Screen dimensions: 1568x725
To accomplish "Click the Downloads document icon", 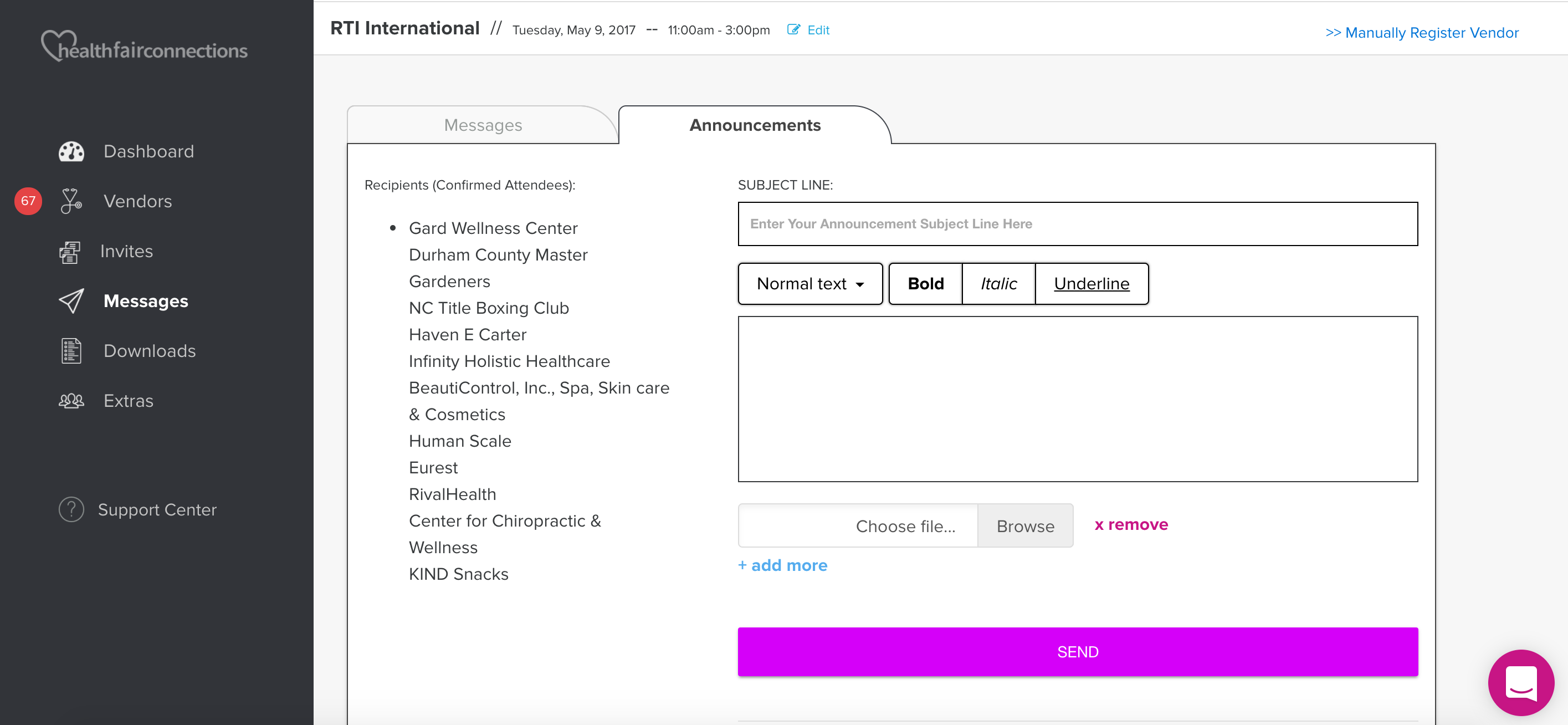I will [71, 351].
